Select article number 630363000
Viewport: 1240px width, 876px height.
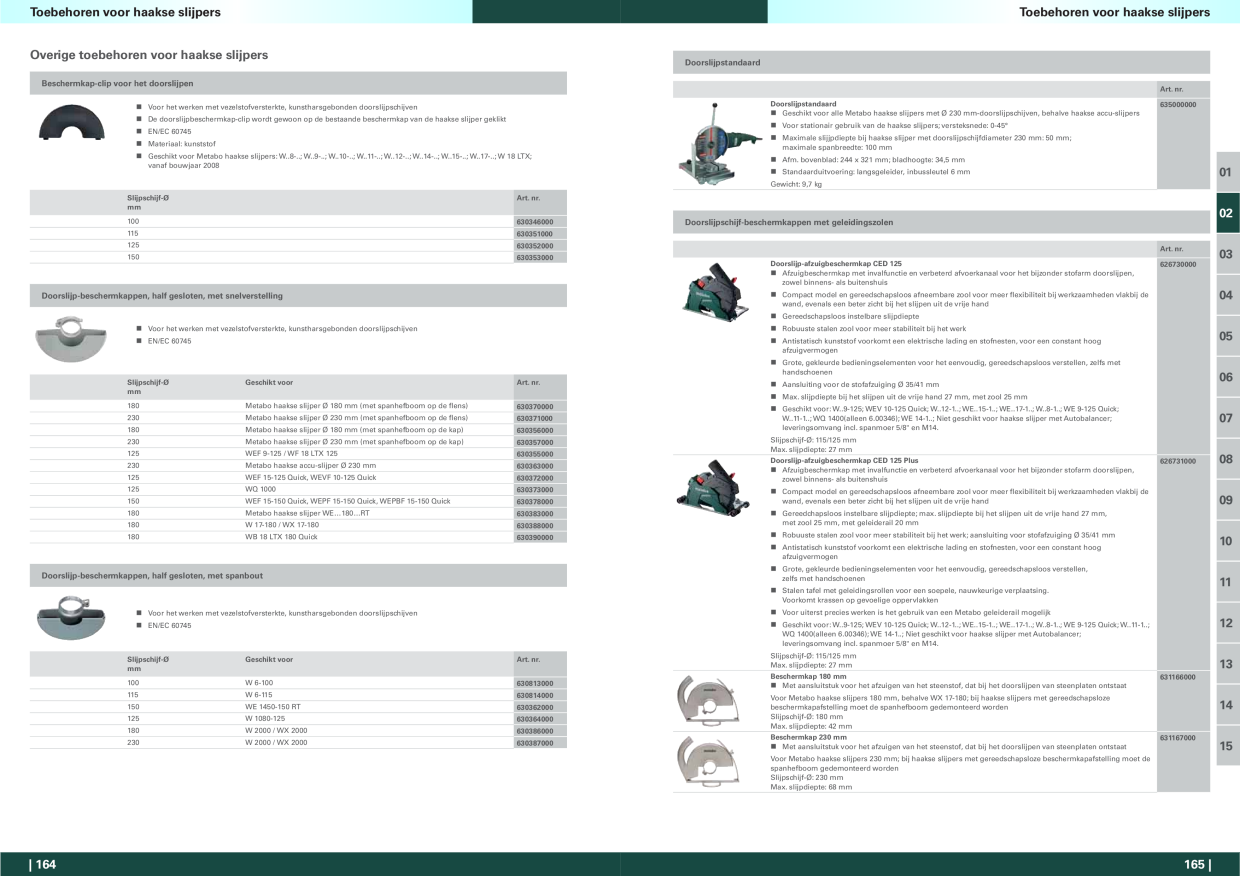(x=534, y=465)
